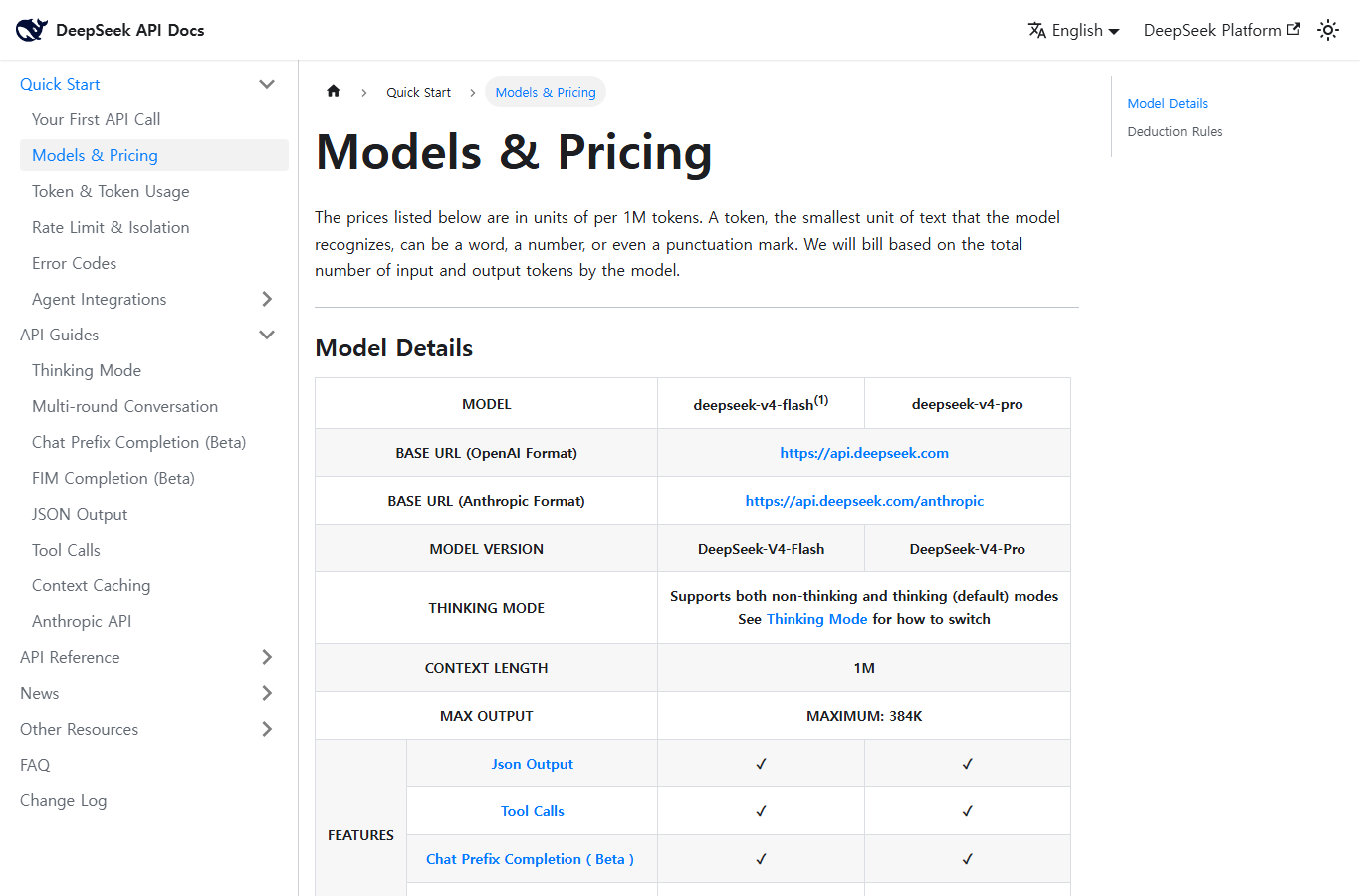Viewport: 1360px width, 896px height.
Task: Select Models & Pricing in sidebar
Action: 154,155
